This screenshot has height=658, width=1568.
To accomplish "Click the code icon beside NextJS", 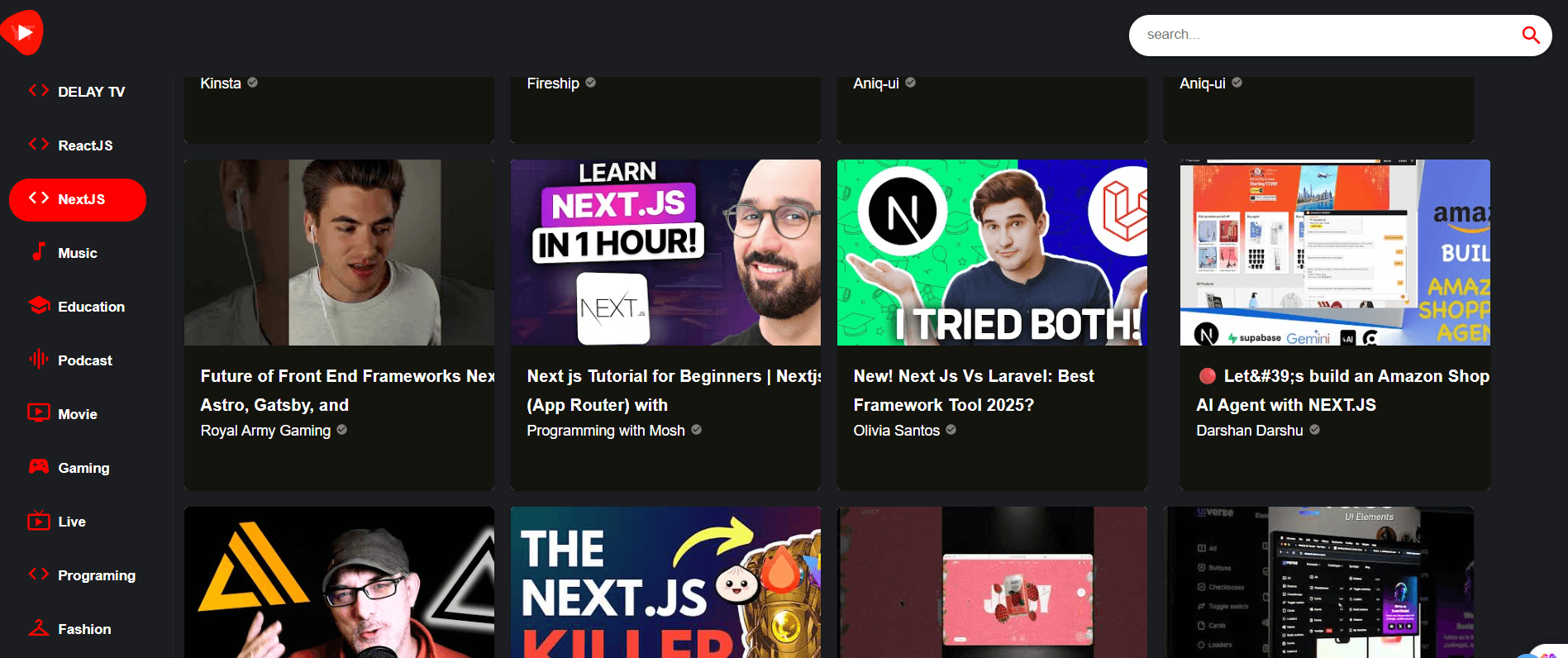I will click(39, 198).
